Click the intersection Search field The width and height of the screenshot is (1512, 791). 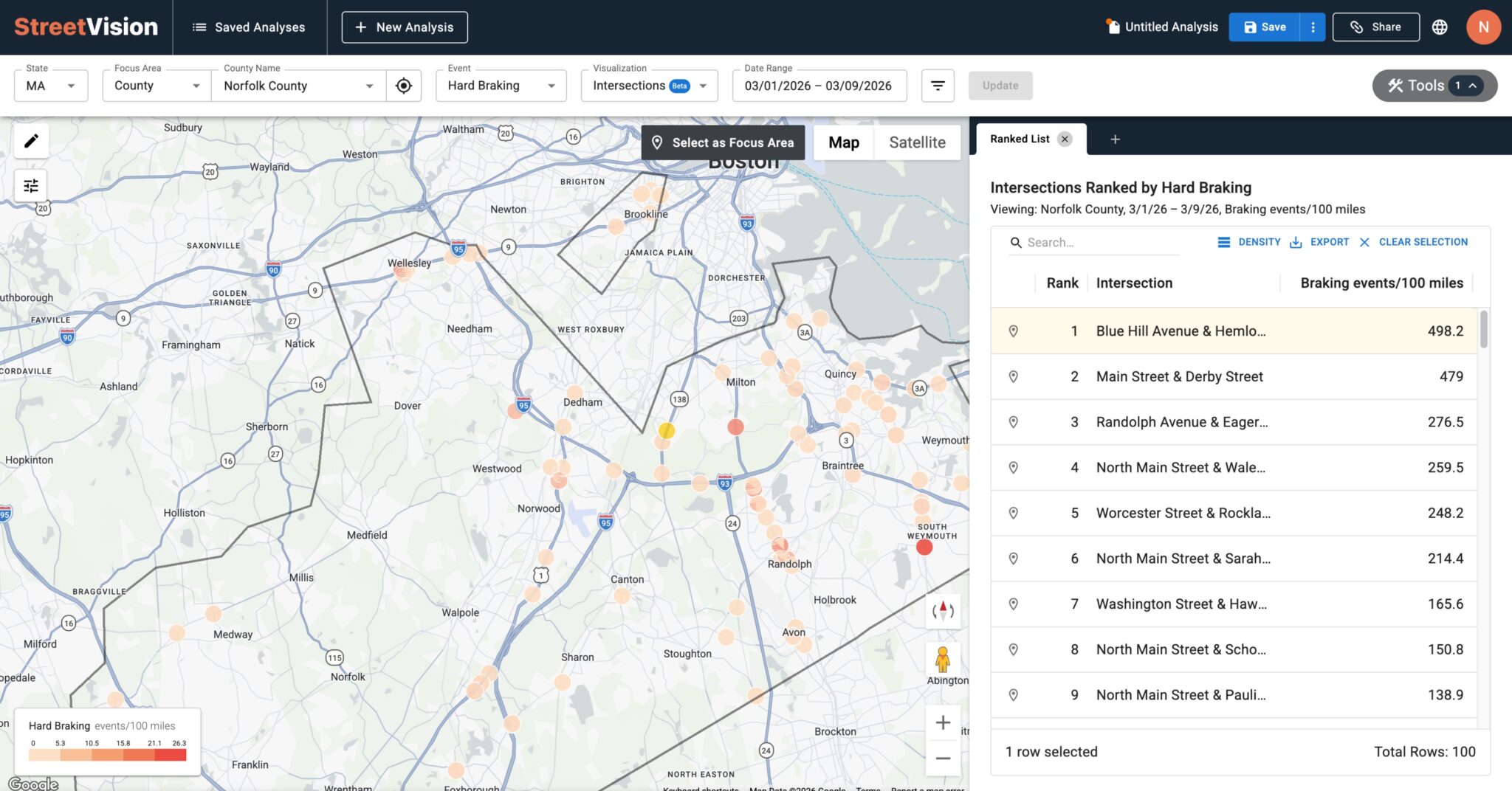(1100, 243)
